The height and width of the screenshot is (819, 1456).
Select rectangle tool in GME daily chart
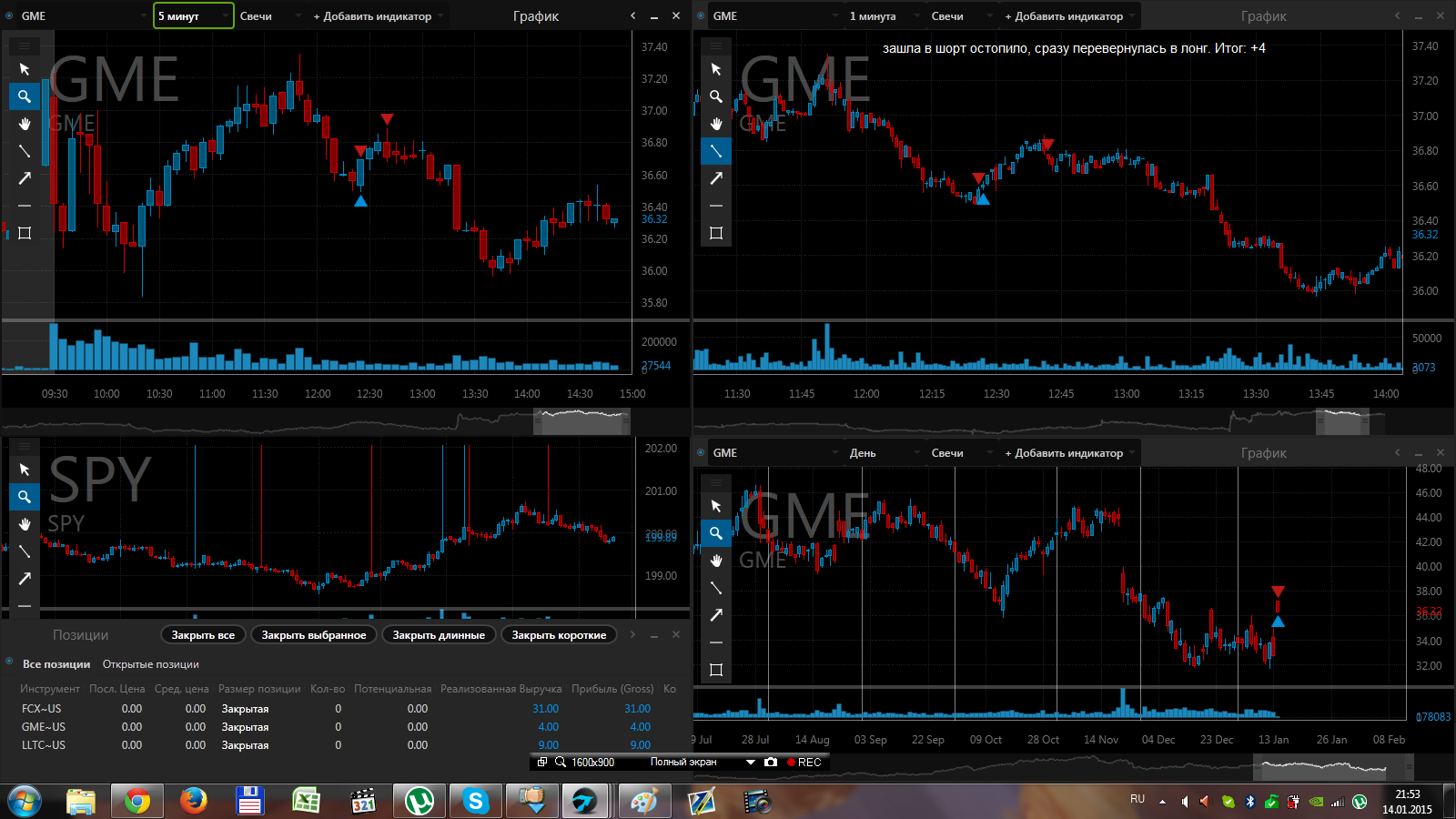(716, 670)
